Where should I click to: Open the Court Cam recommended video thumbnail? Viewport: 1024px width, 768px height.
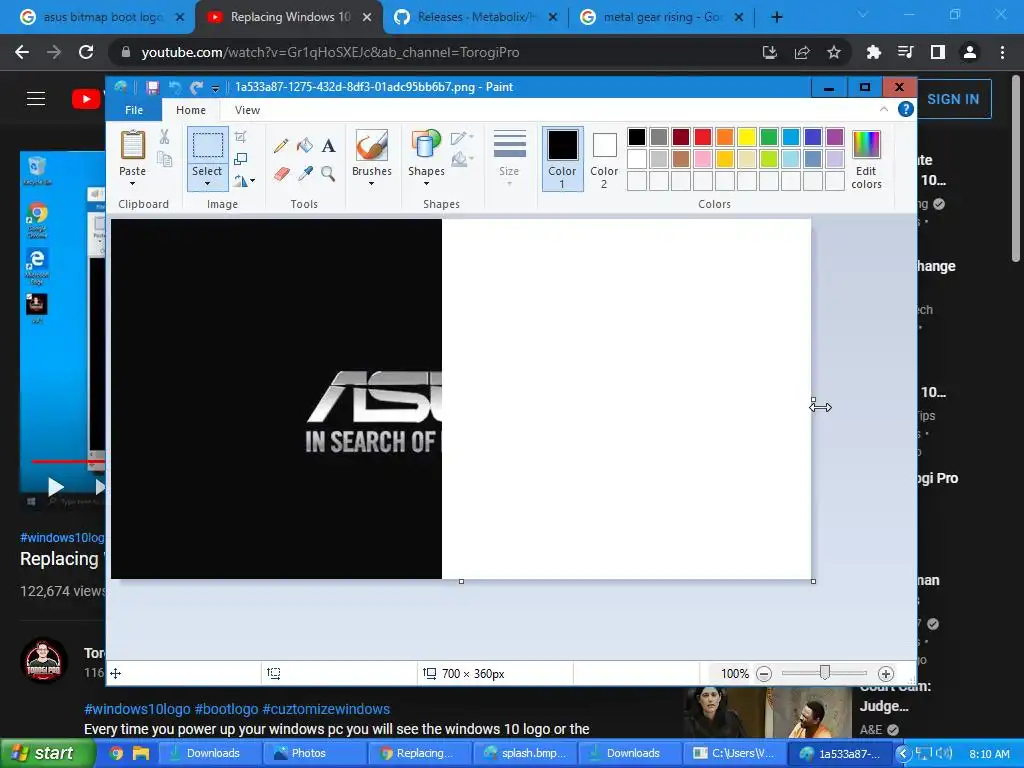point(768,713)
